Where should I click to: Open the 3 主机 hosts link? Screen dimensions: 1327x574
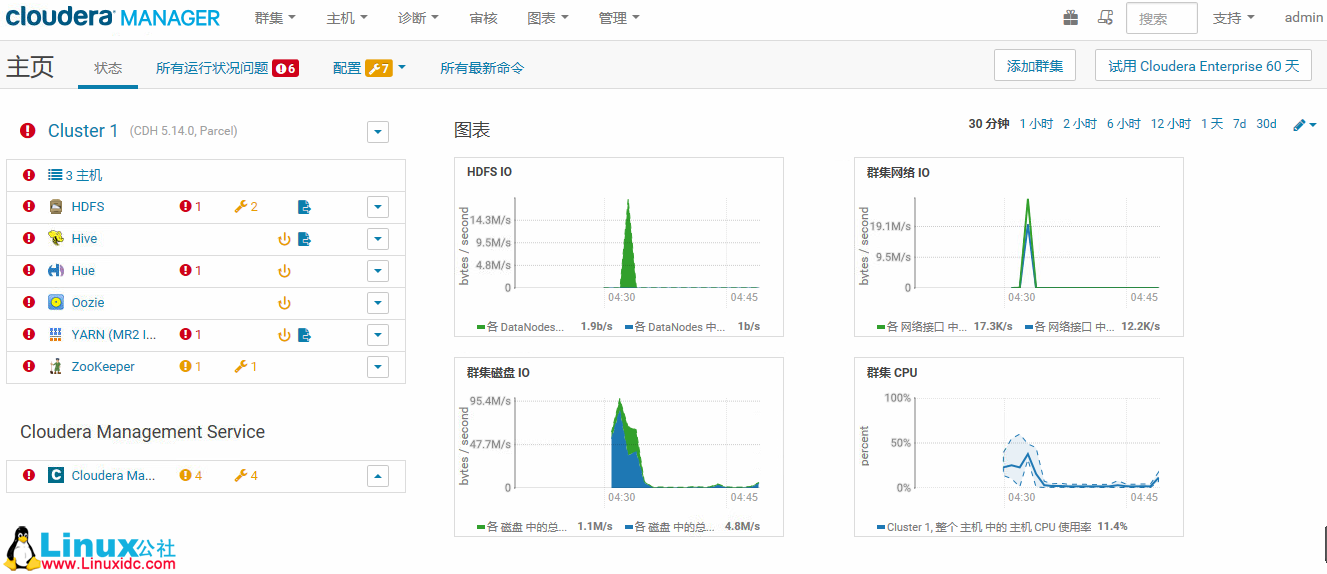click(x=84, y=175)
